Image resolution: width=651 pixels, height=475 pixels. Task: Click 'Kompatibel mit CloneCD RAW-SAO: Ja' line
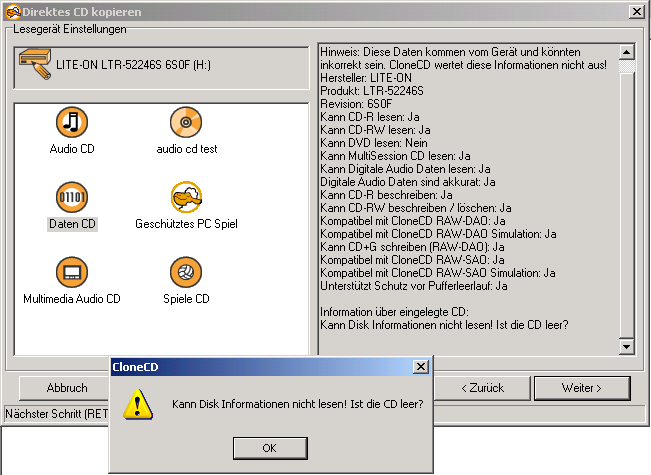412,260
